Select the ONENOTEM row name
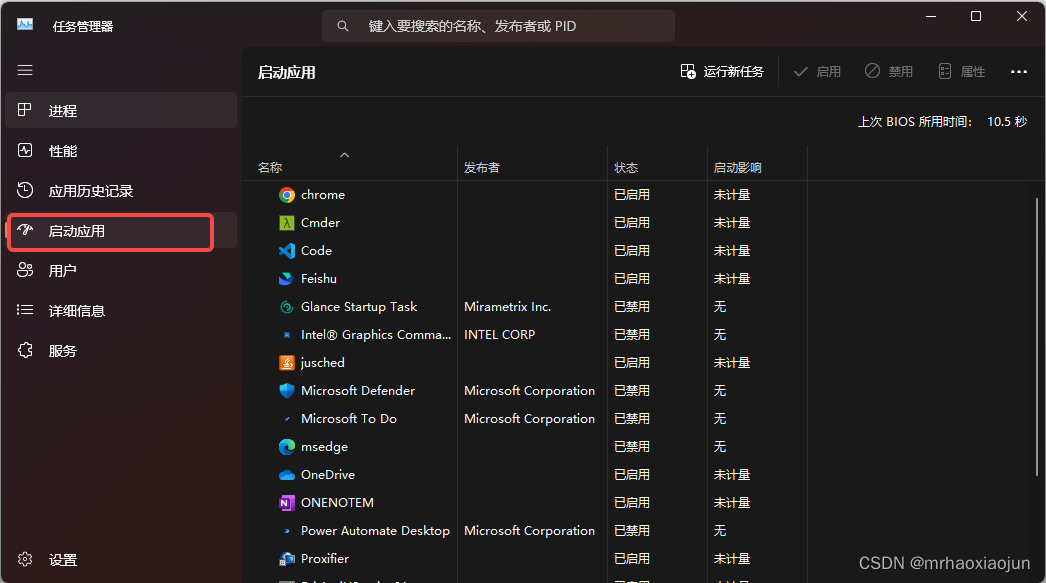 (337, 503)
